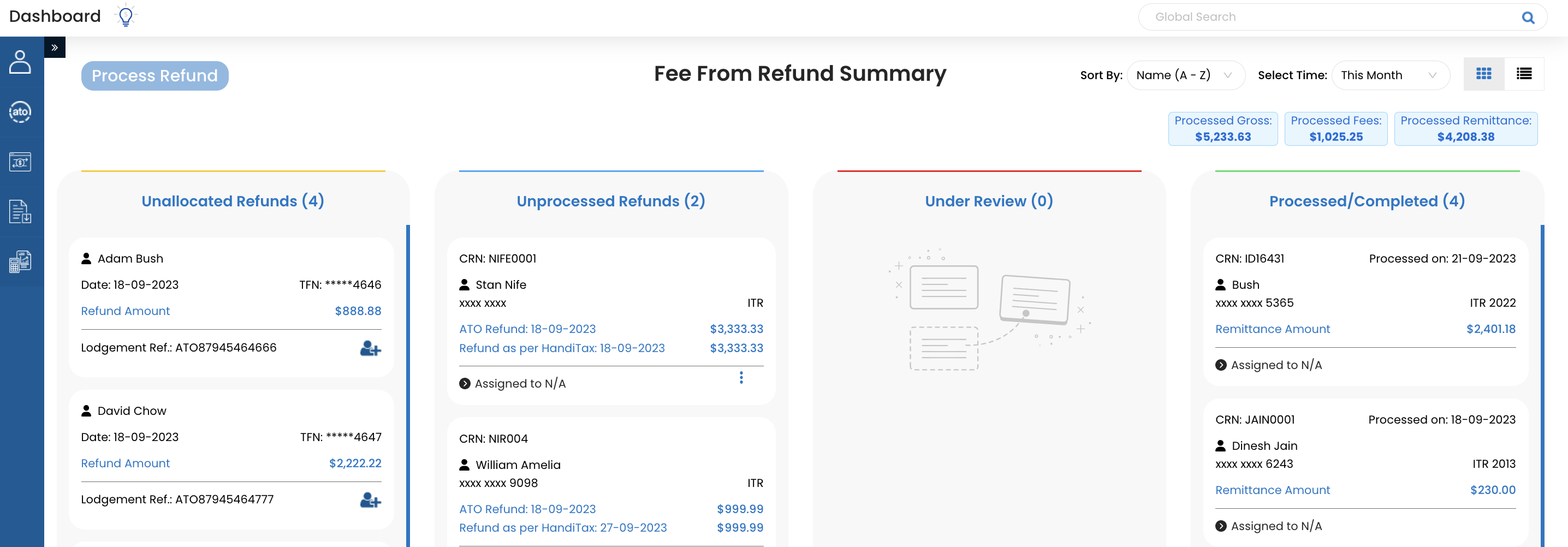Image resolution: width=1568 pixels, height=547 pixels.
Task: Type in the Global Search field
Action: tap(1333, 17)
